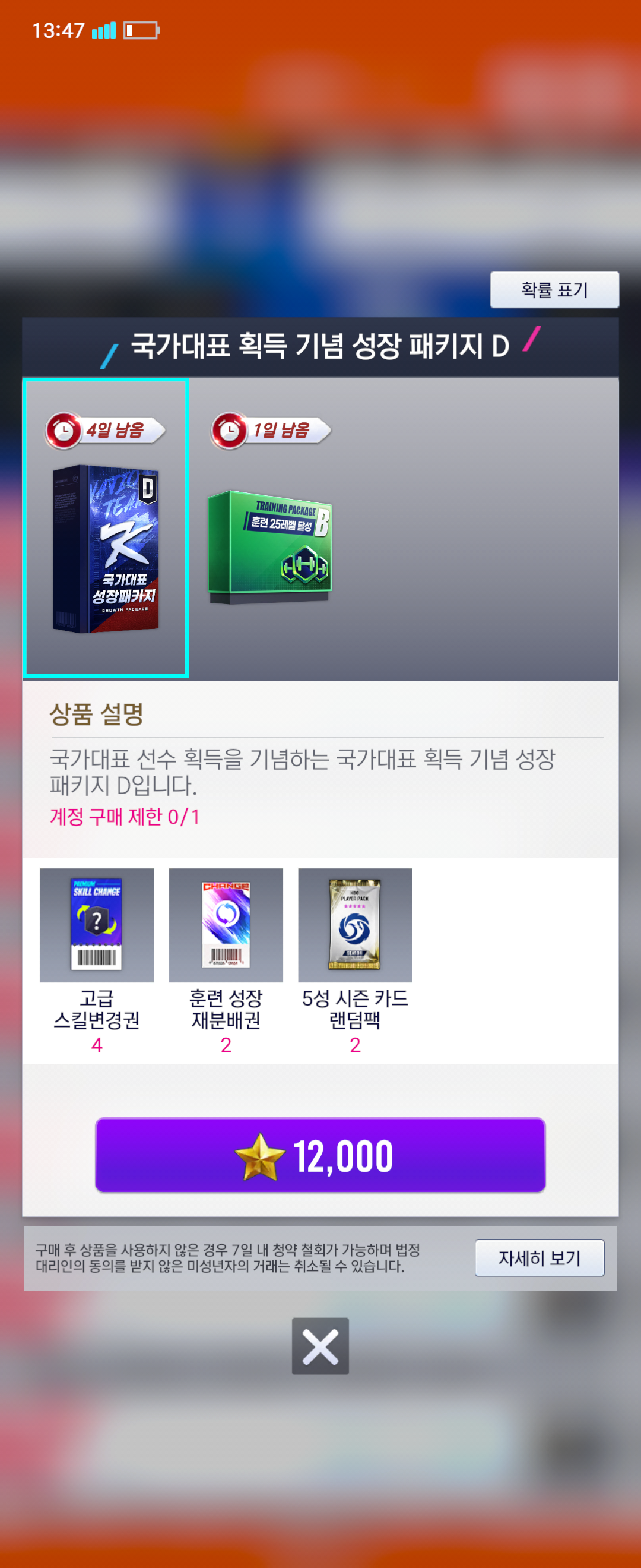This screenshot has height=1568, width=641.
Task: Open the 고급 스킬변경권 item icon
Action: (x=97, y=925)
